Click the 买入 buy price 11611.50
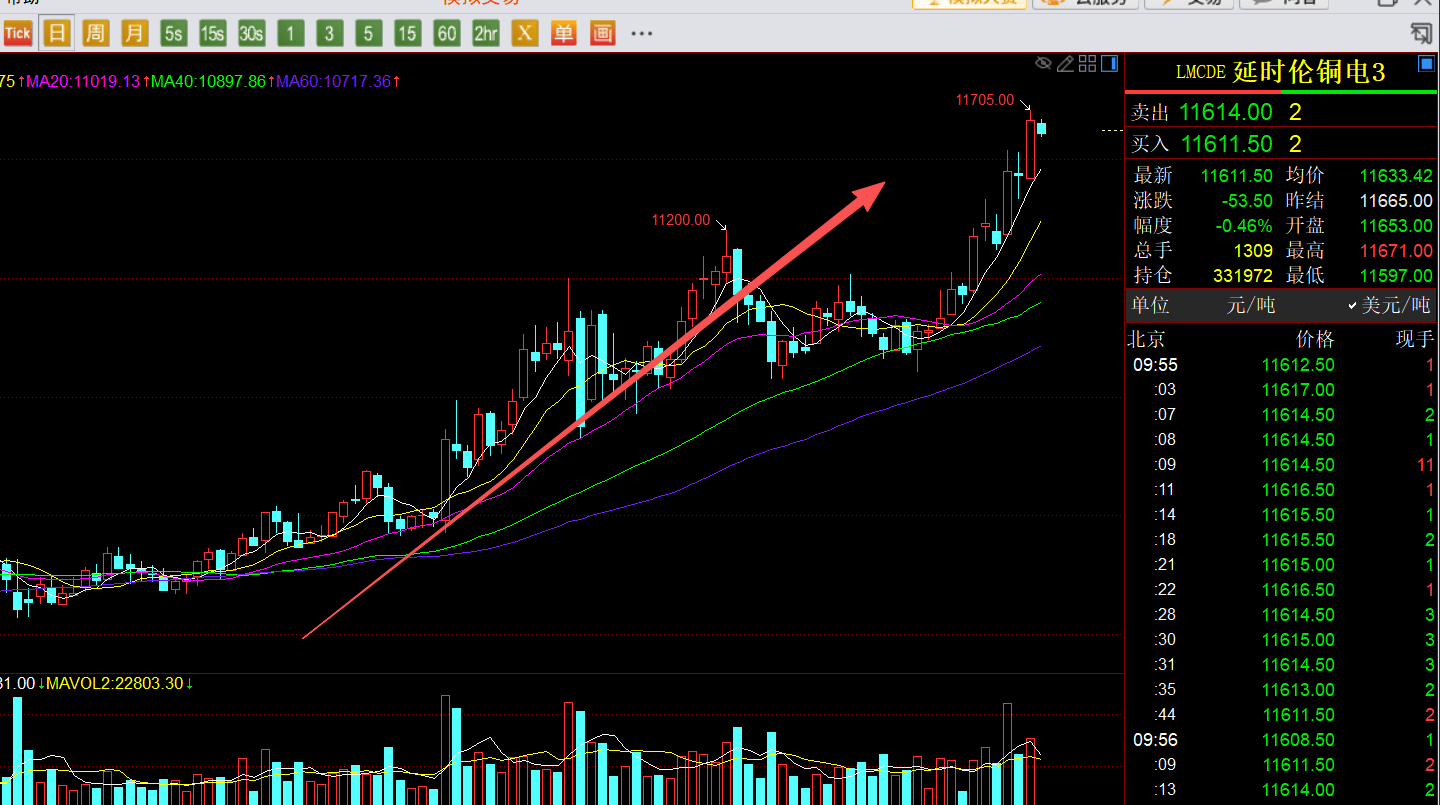 coord(1226,143)
